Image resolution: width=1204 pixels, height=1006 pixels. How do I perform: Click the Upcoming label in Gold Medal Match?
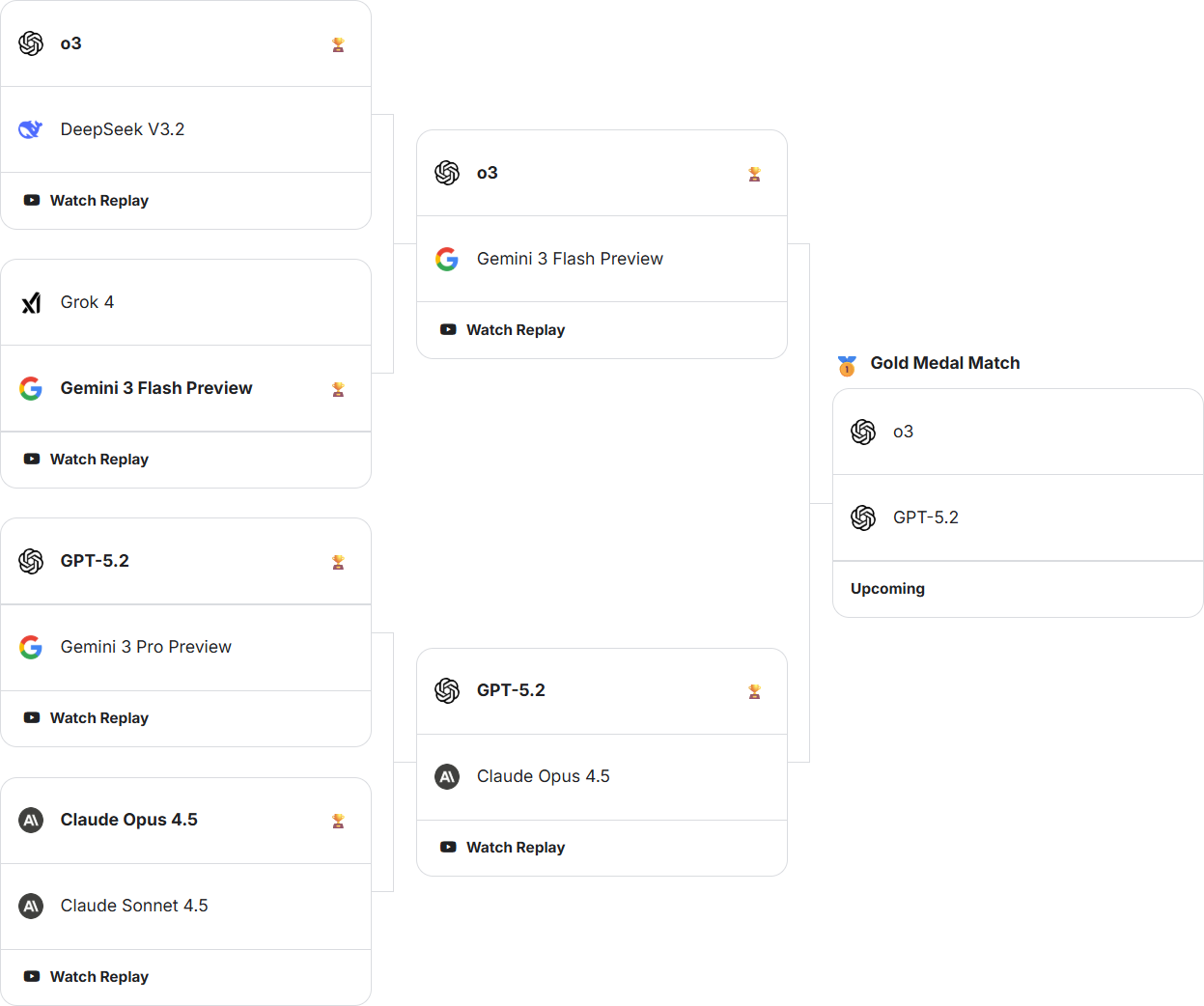point(887,589)
